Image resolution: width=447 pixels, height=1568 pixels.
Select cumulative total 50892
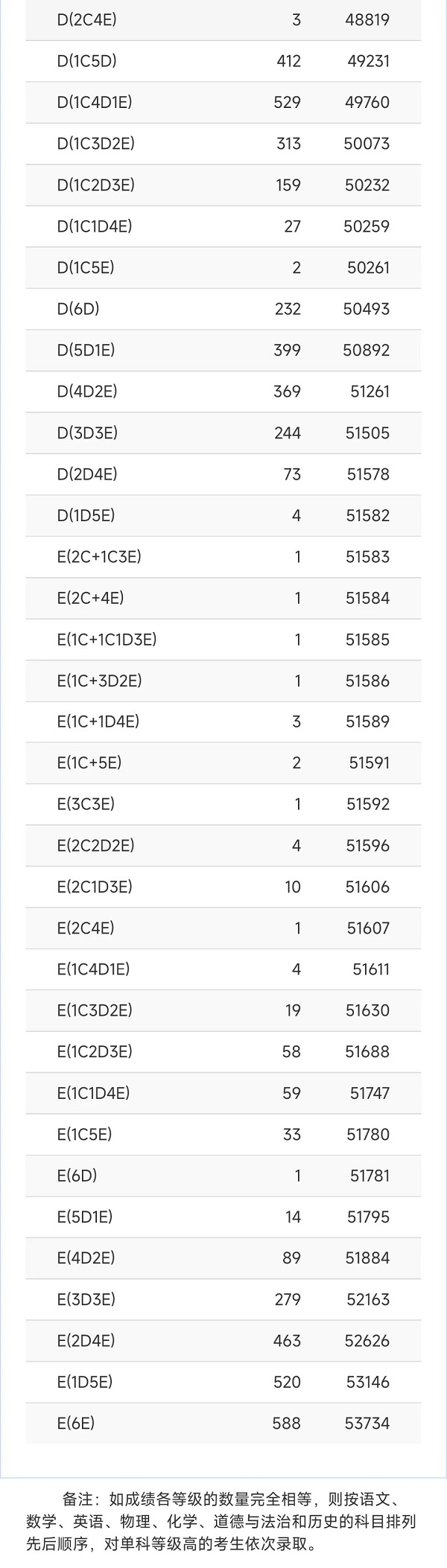(367, 350)
